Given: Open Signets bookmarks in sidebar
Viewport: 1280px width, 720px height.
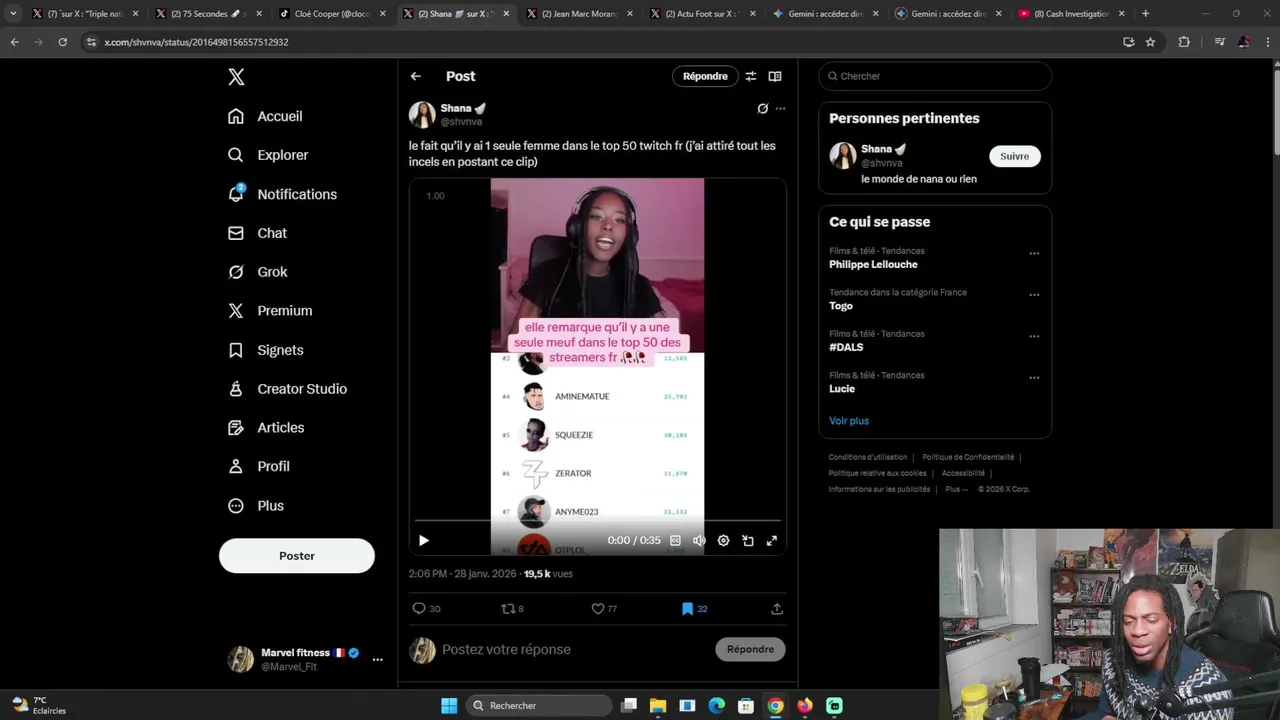Looking at the screenshot, I should click(265, 350).
